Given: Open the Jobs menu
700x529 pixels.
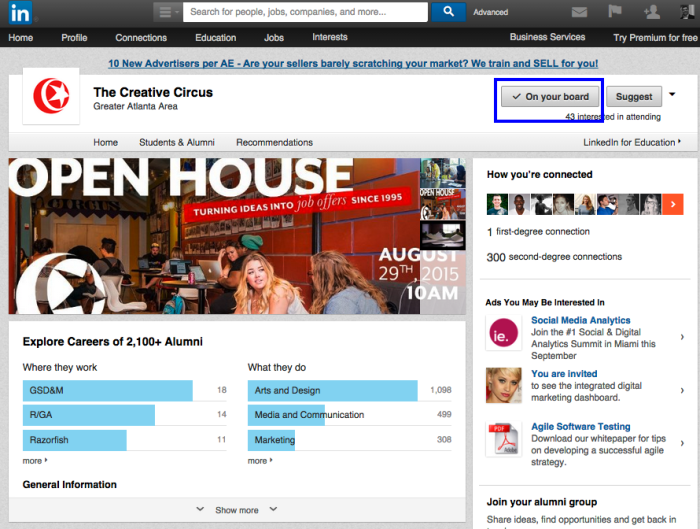Looking at the screenshot, I should tap(274, 37).
